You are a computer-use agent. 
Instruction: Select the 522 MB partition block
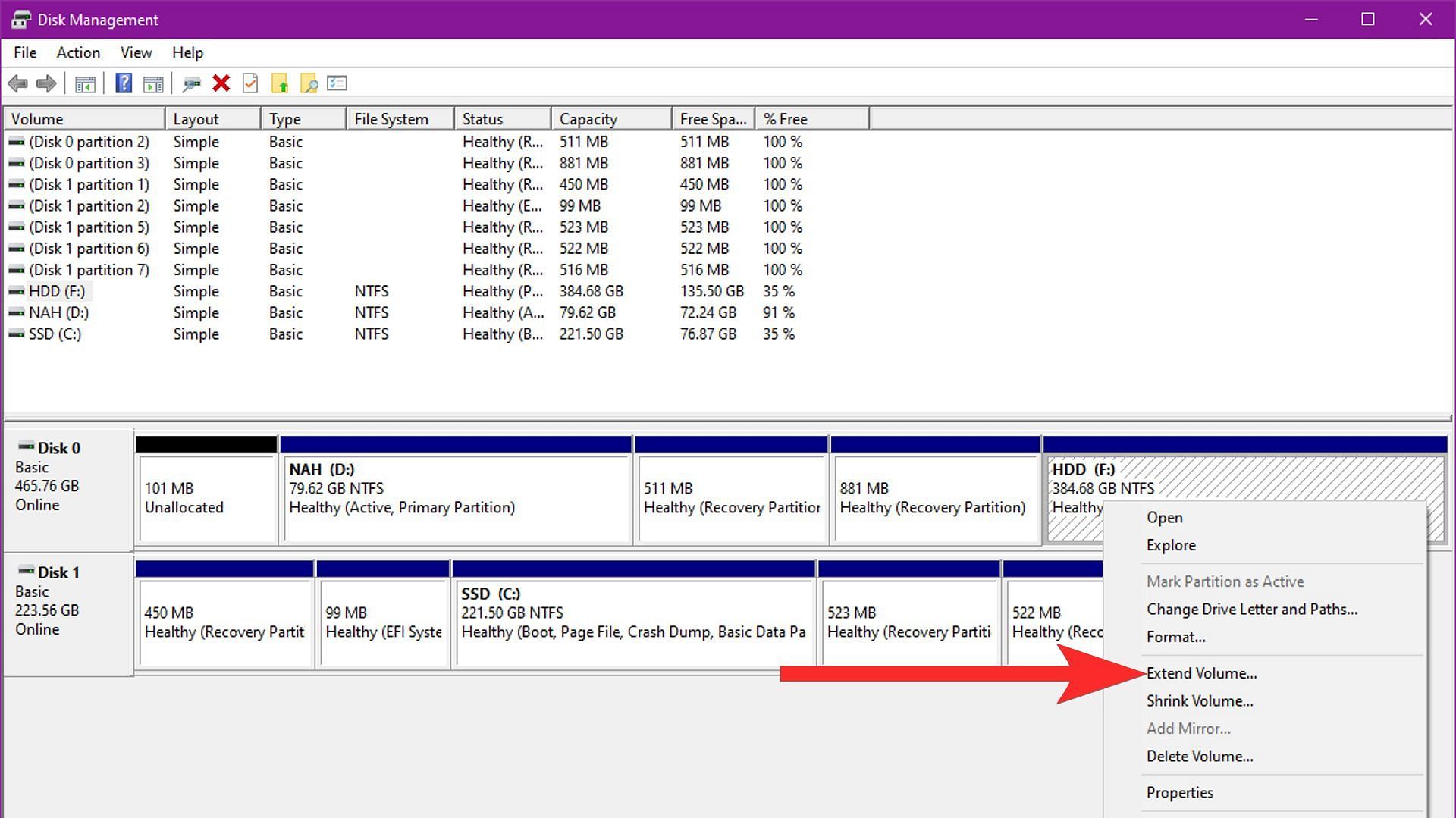coord(1053,614)
